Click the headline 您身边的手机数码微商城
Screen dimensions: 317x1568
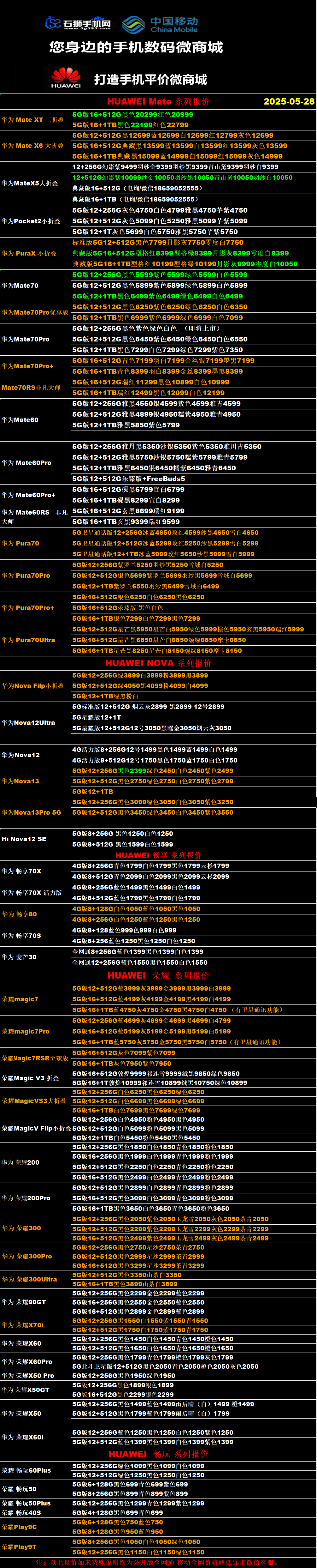(x=136, y=47)
